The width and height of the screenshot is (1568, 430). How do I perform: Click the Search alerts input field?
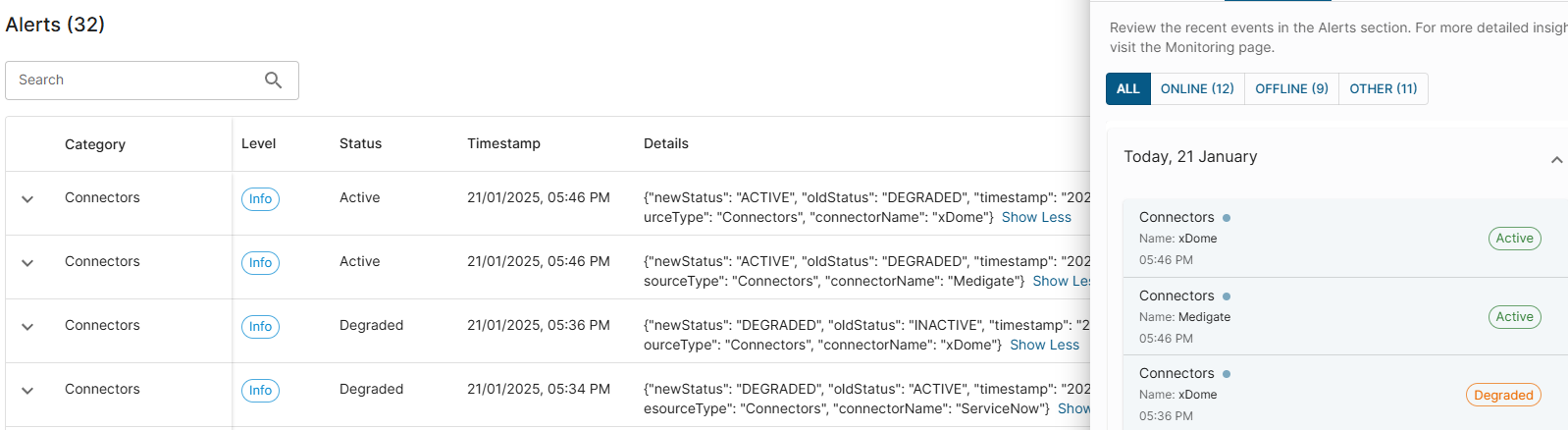tap(137, 81)
